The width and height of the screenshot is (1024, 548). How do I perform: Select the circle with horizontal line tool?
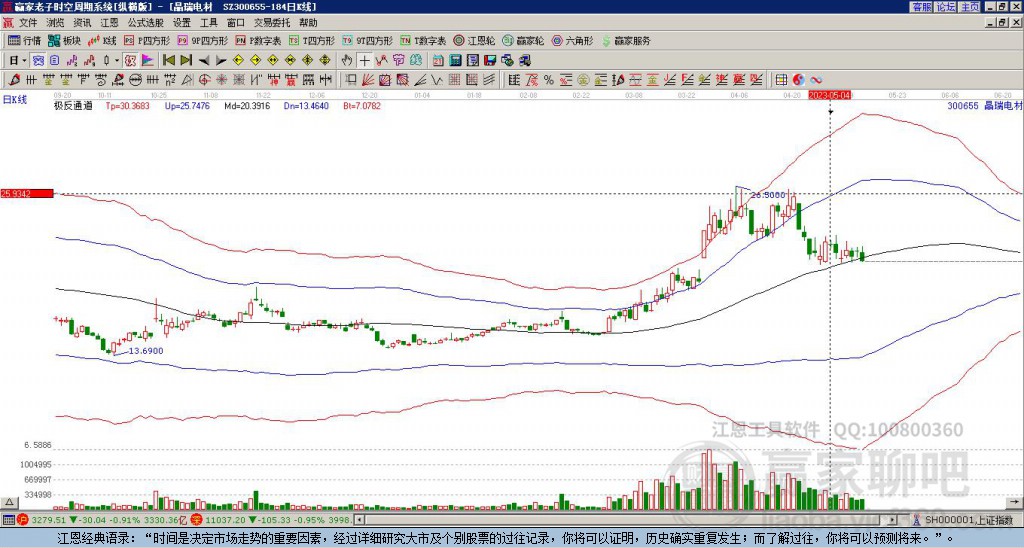tap(135, 80)
